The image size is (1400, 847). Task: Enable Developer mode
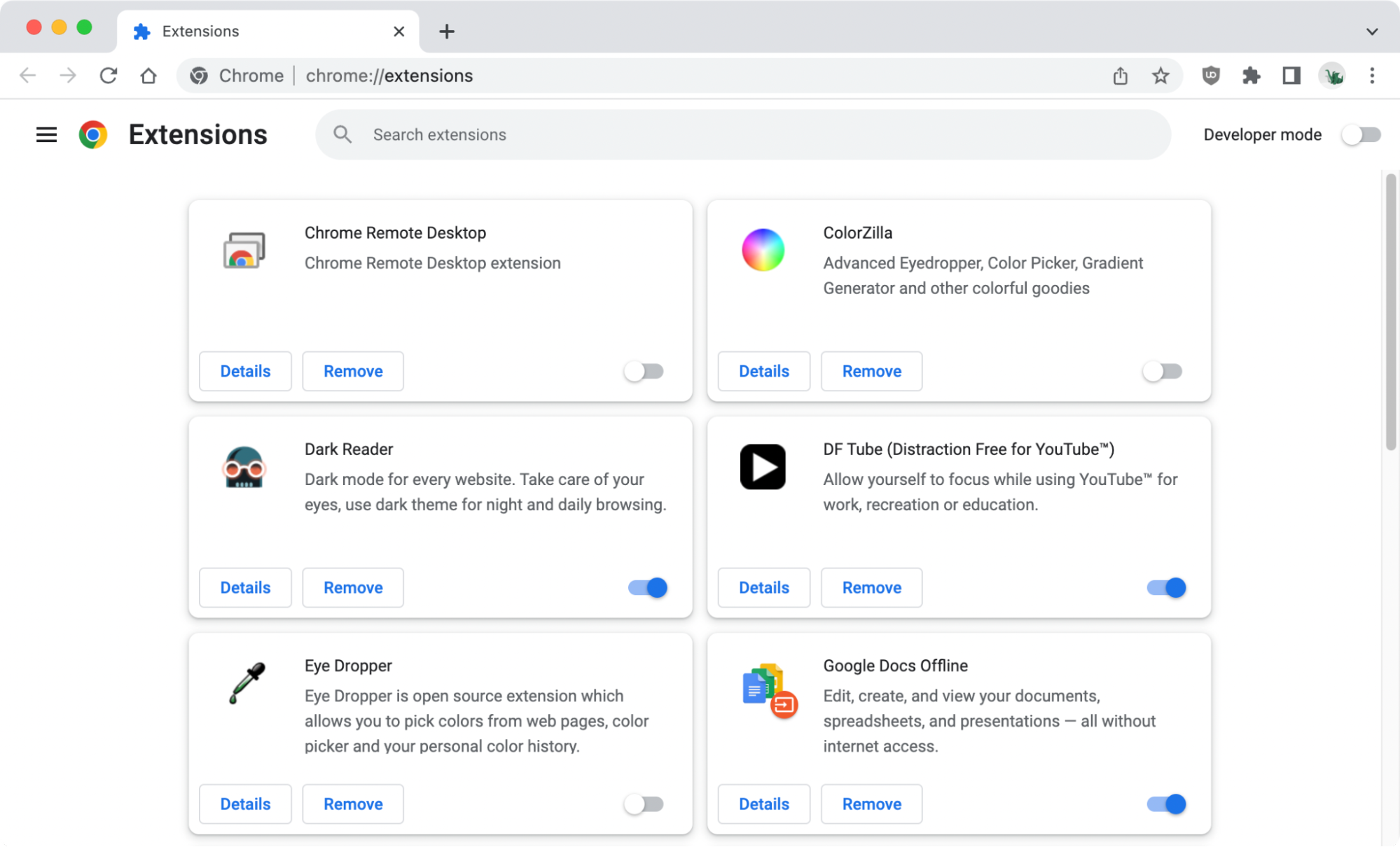tap(1361, 134)
